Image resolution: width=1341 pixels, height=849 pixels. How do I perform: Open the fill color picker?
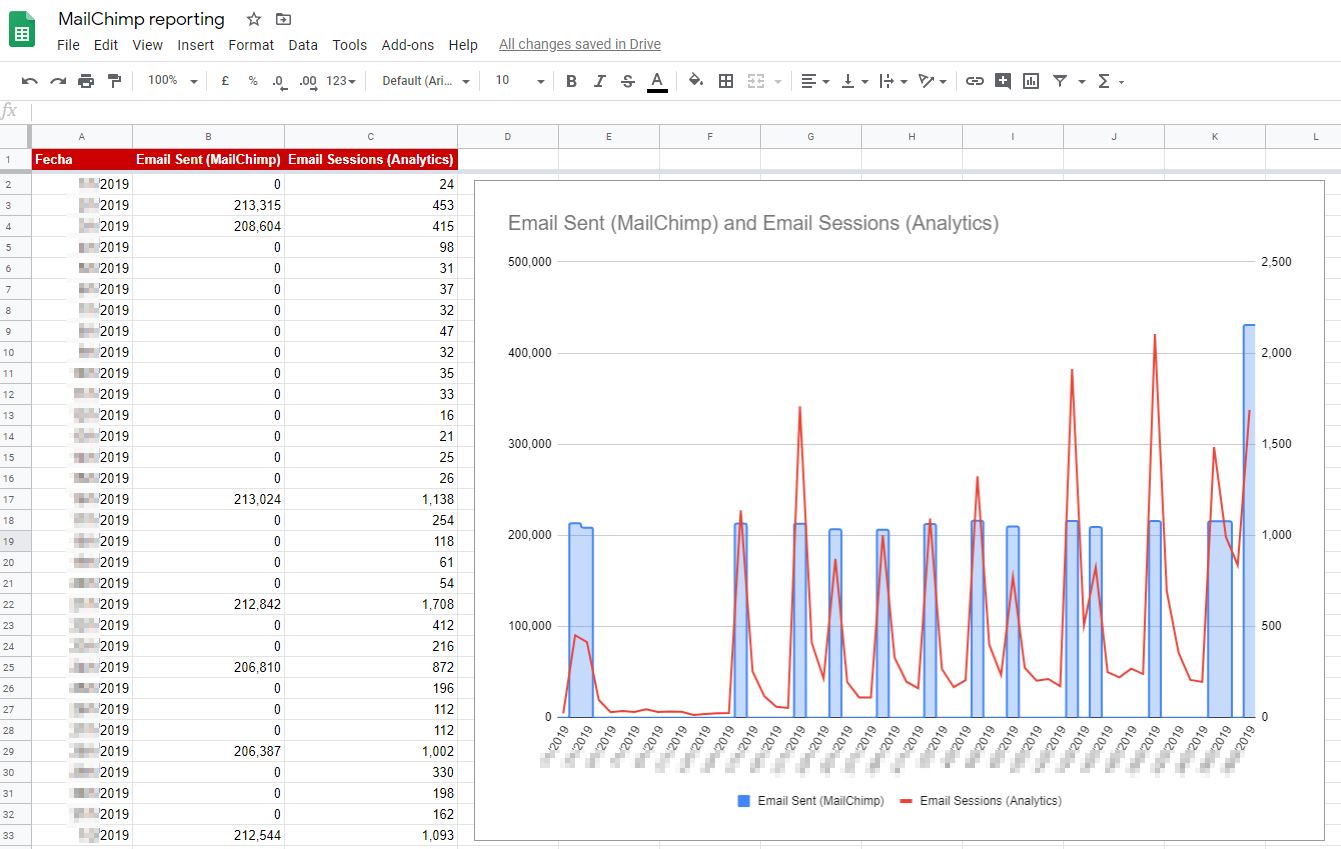tap(697, 81)
